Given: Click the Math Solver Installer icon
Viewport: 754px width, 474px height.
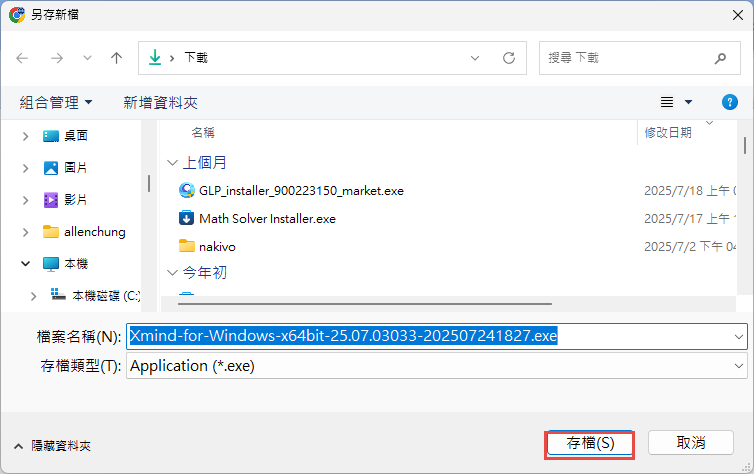Looking at the screenshot, I should [187, 218].
